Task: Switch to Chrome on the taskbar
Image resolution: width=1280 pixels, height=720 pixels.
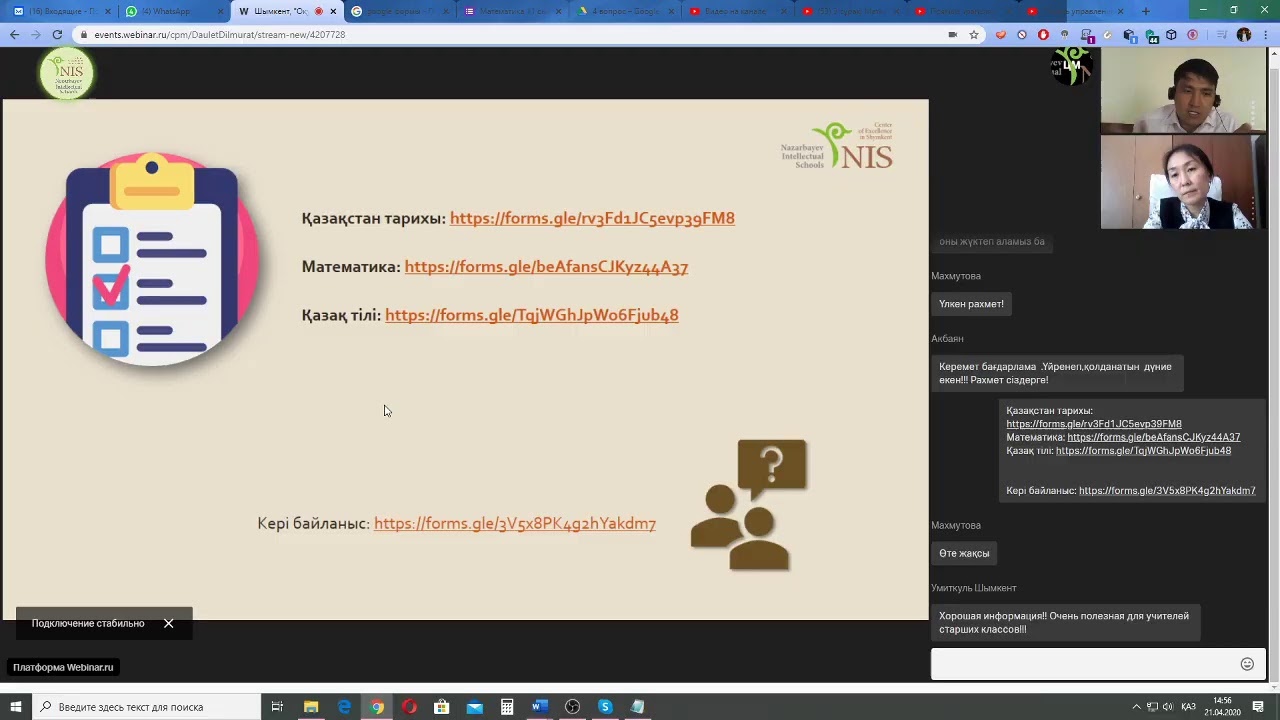Action: [x=377, y=707]
